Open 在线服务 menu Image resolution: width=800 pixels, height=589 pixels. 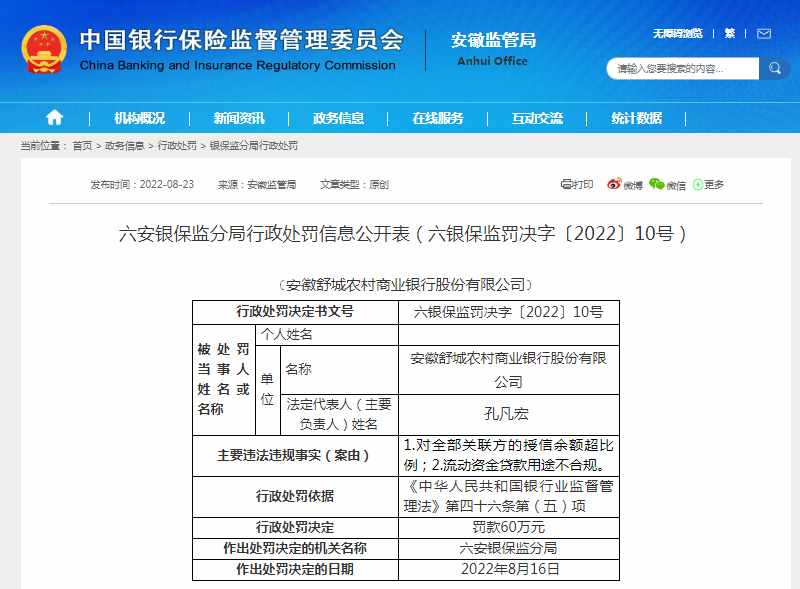pos(438,118)
